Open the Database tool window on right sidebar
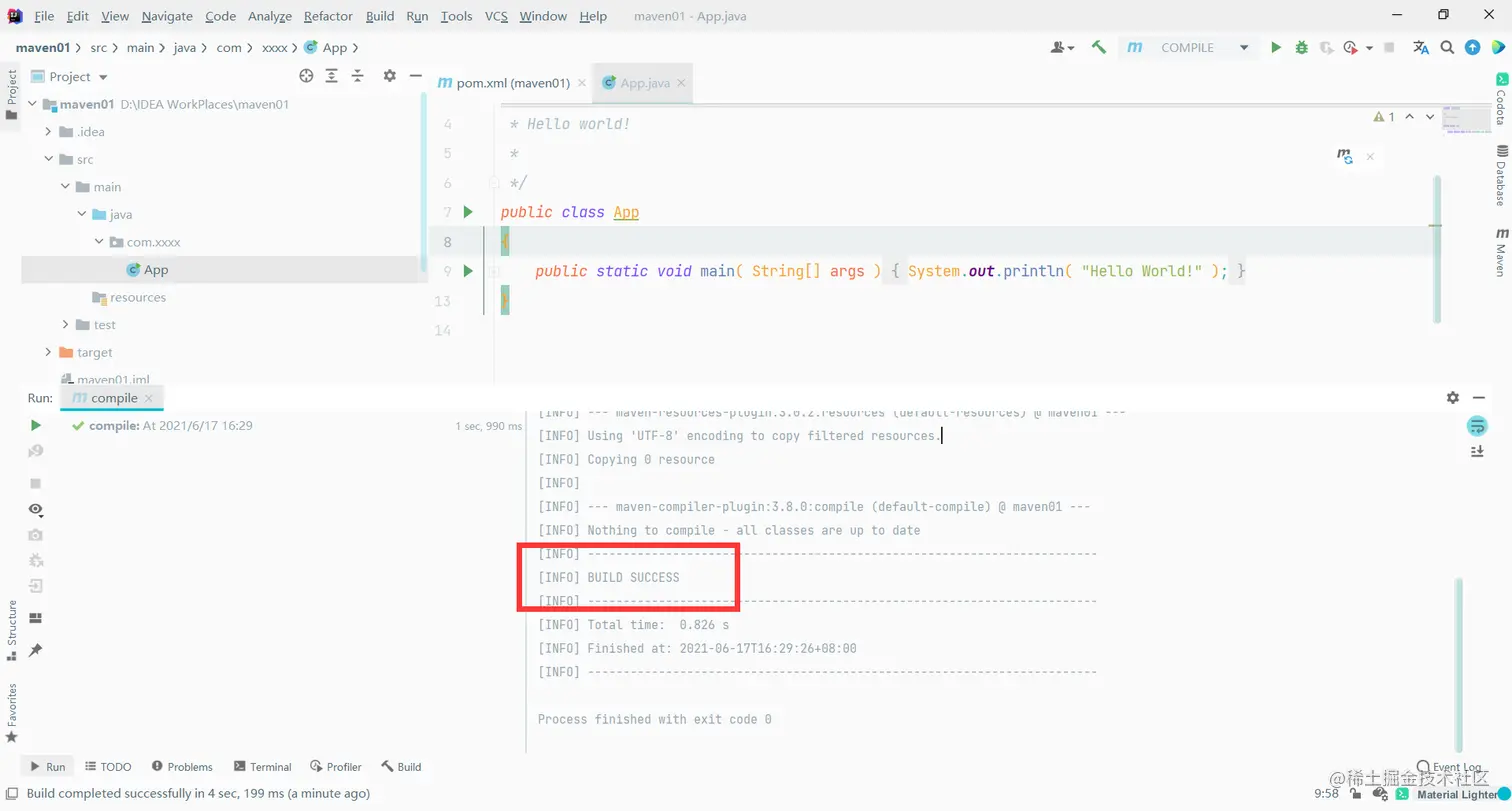 pyautogui.click(x=1501, y=175)
